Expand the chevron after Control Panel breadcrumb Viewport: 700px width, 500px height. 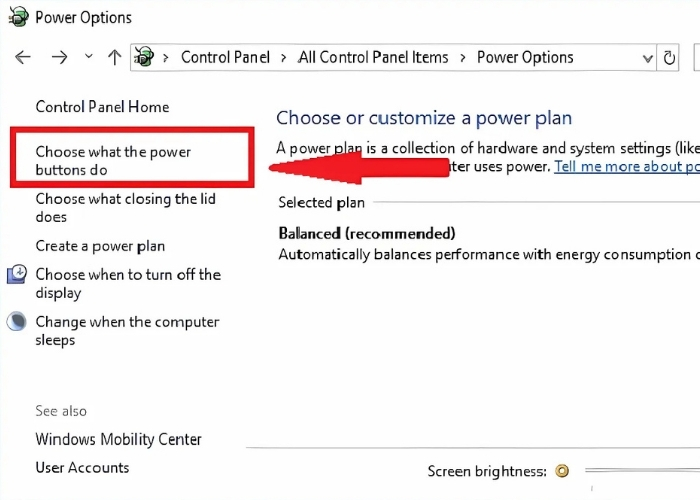(x=285, y=57)
